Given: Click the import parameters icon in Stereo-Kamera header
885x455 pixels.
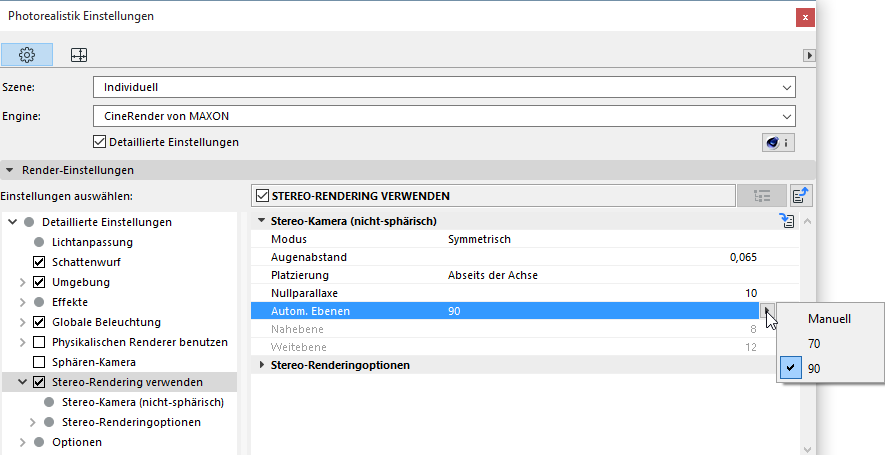Looking at the screenshot, I should 787,221.
